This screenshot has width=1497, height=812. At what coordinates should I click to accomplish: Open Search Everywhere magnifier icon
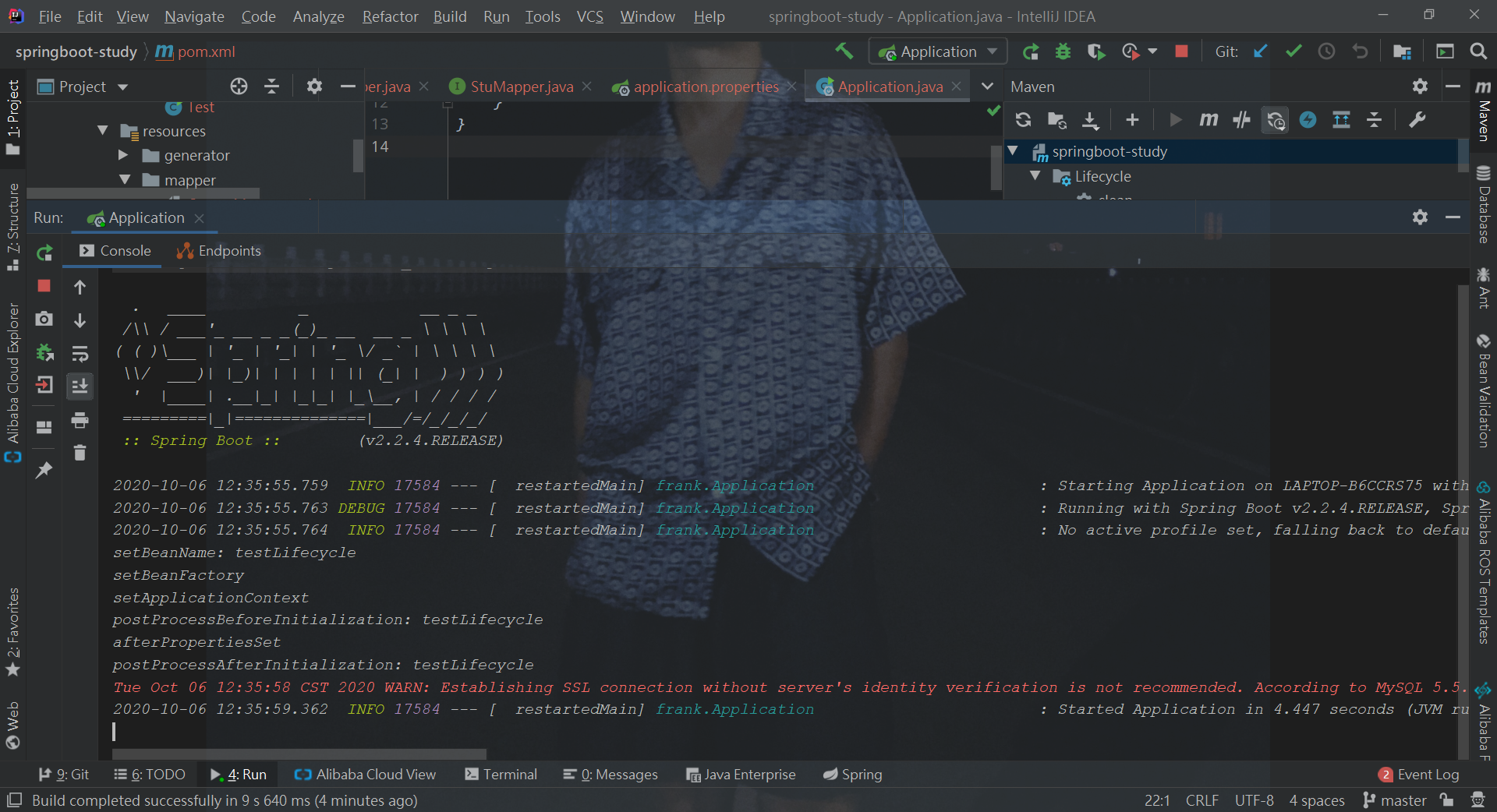click(x=1478, y=51)
